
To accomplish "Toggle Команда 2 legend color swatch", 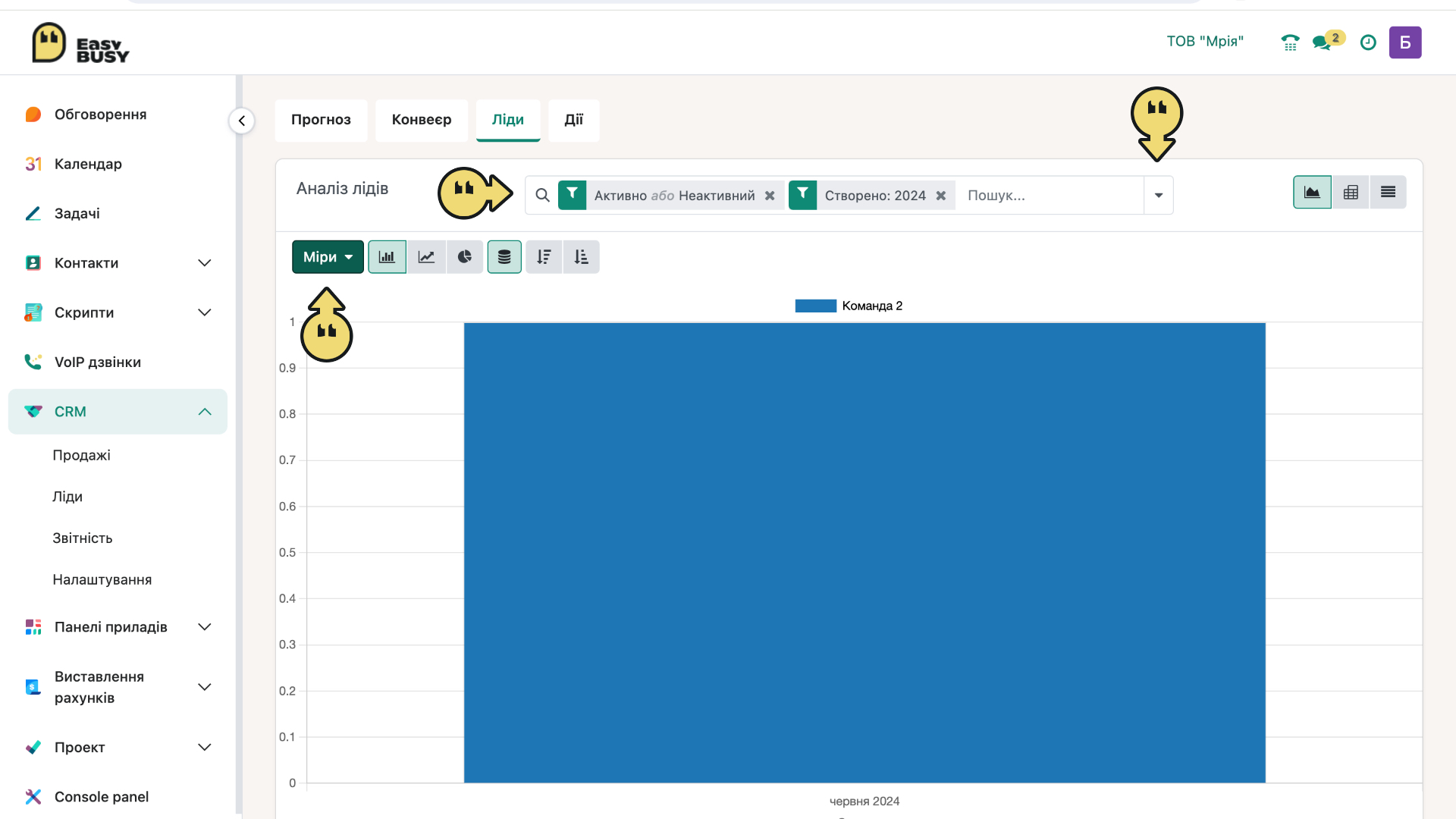I will pyautogui.click(x=815, y=306).
